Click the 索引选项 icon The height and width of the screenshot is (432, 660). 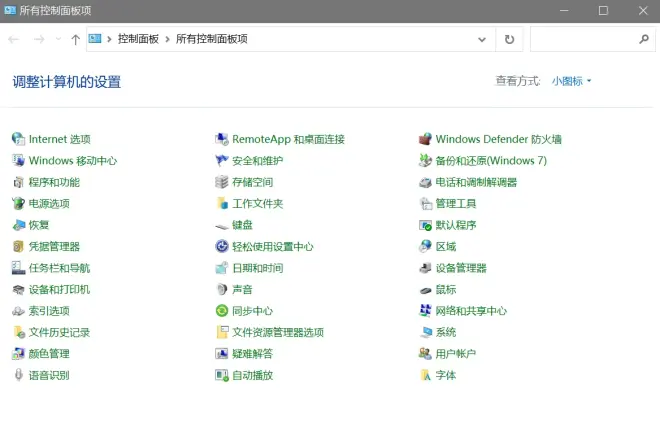click(18, 311)
